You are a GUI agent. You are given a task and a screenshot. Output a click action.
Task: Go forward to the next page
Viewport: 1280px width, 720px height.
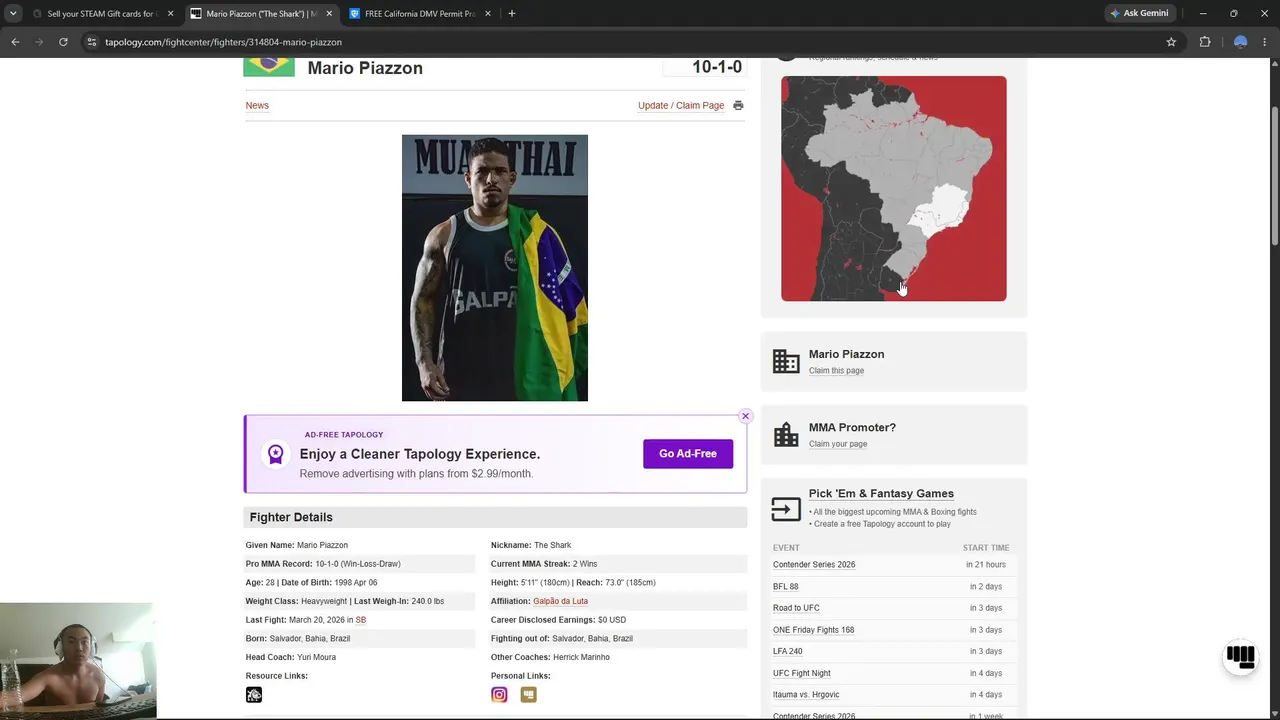[39, 42]
